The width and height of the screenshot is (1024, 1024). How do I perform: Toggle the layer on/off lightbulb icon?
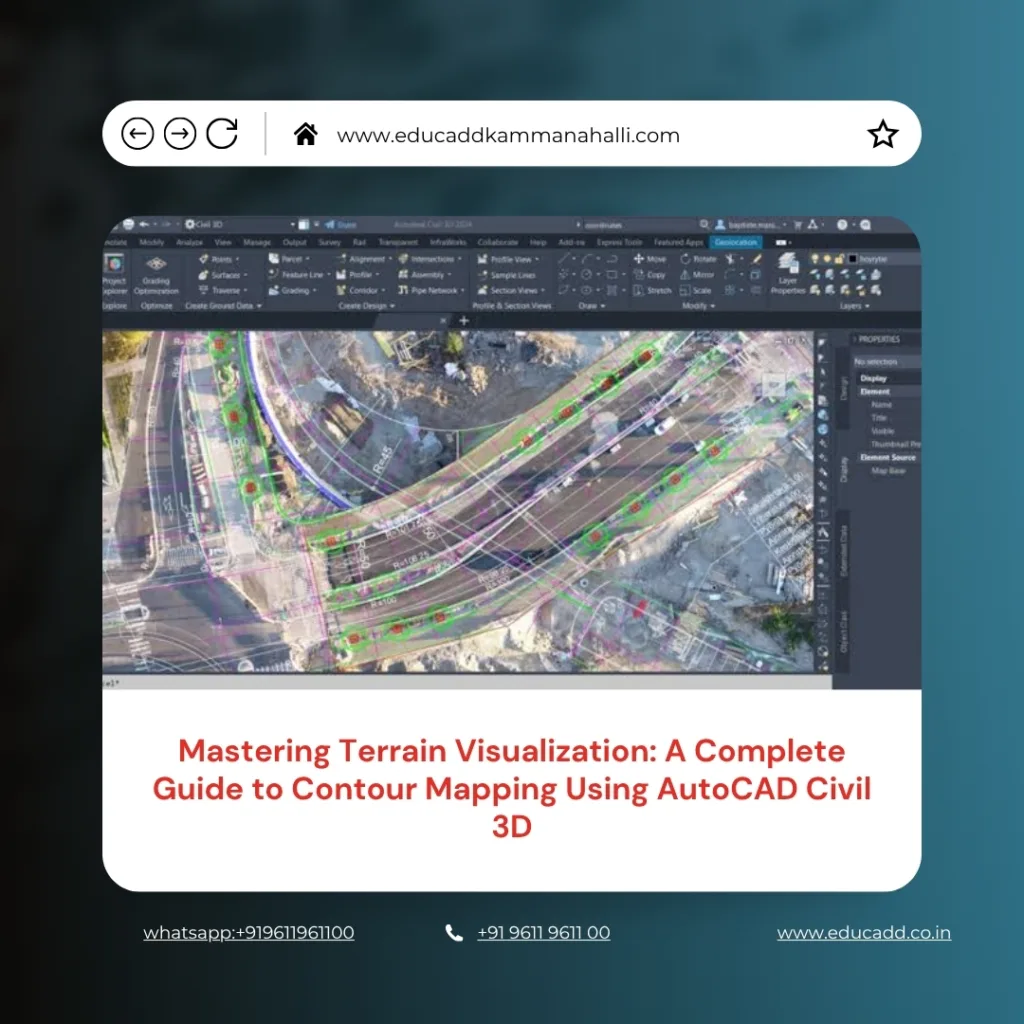click(x=814, y=259)
